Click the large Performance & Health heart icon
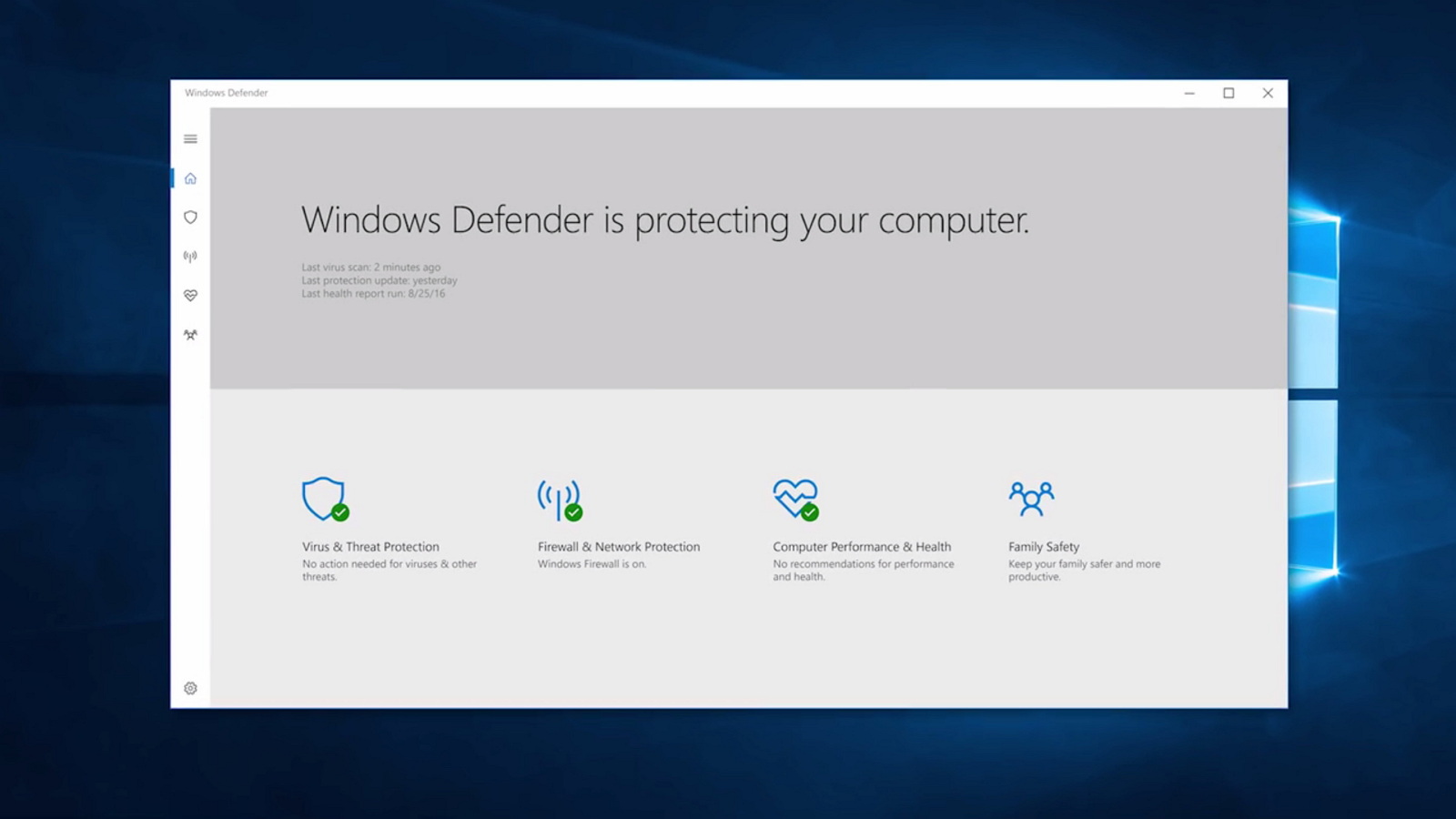Viewport: 1456px width, 819px height. coord(795,500)
